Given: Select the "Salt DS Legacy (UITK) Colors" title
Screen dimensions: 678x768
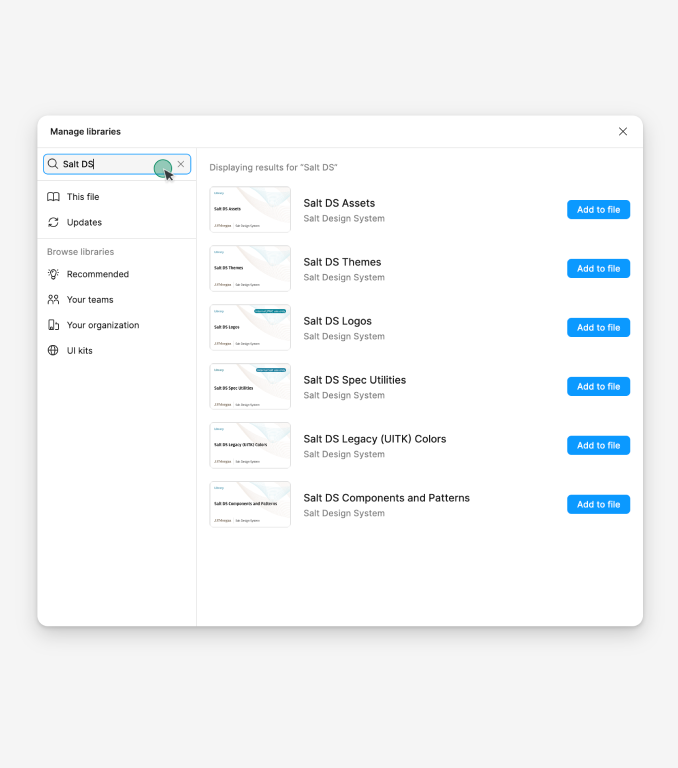Looking at the screenshot, I should pyautogui.click(x=375, y=439).
